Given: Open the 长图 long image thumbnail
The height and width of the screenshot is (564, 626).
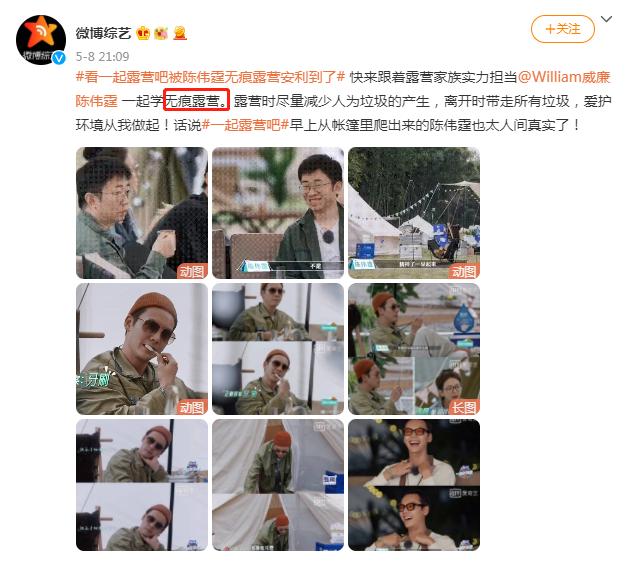Looking at the screenshot, I should 414,349.
